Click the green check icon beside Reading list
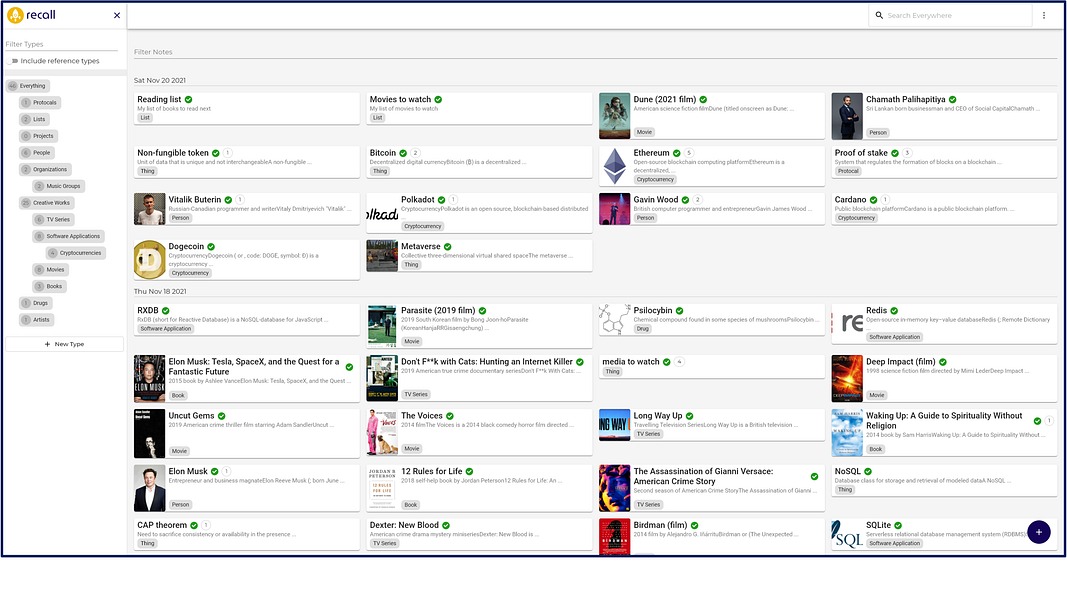Screen dimensions: 1067x600 [x=188, y=99]
